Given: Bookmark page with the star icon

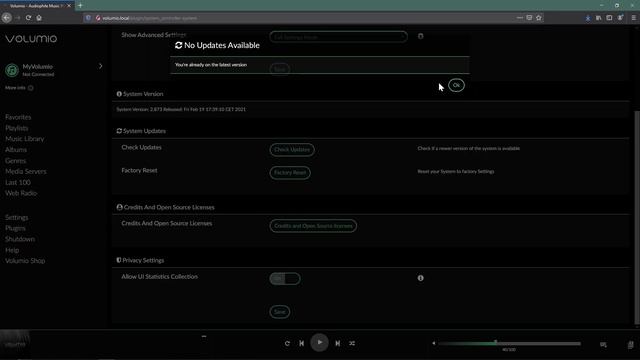Looking at the screenshot, I should click(539, 18).
